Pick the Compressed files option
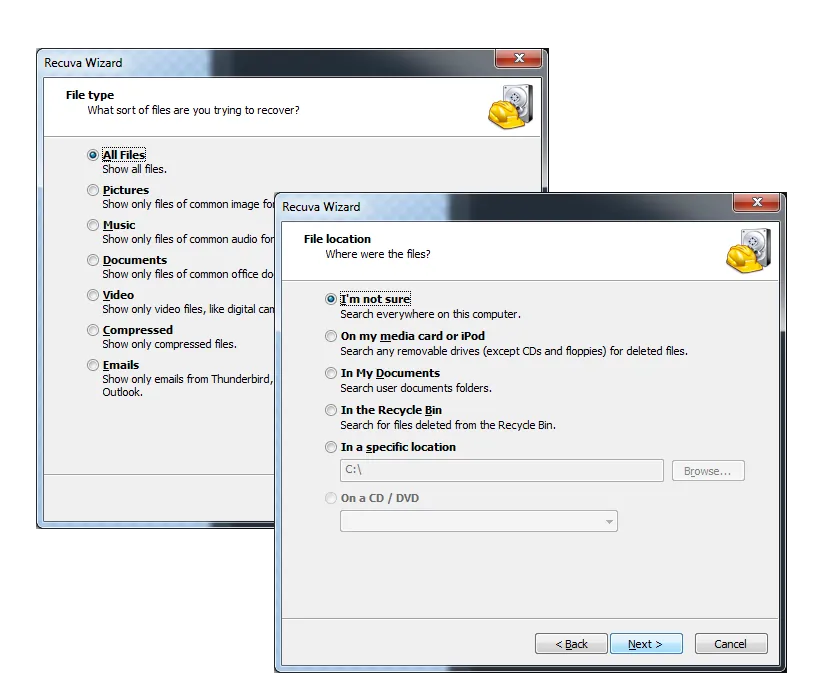Viewport: 817px width, 700px height. tap(93, 330)
